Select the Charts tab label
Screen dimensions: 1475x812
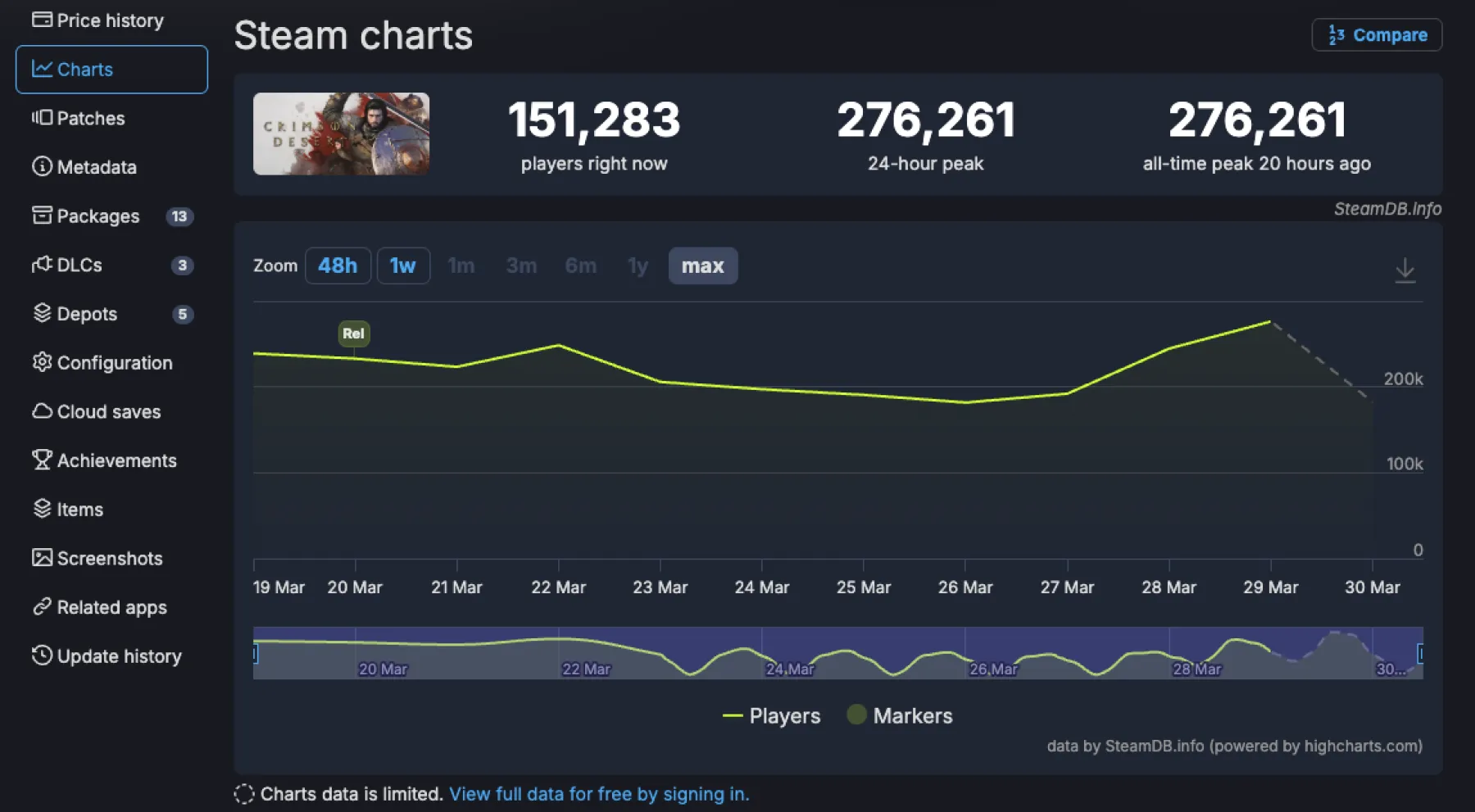[85, 70]
